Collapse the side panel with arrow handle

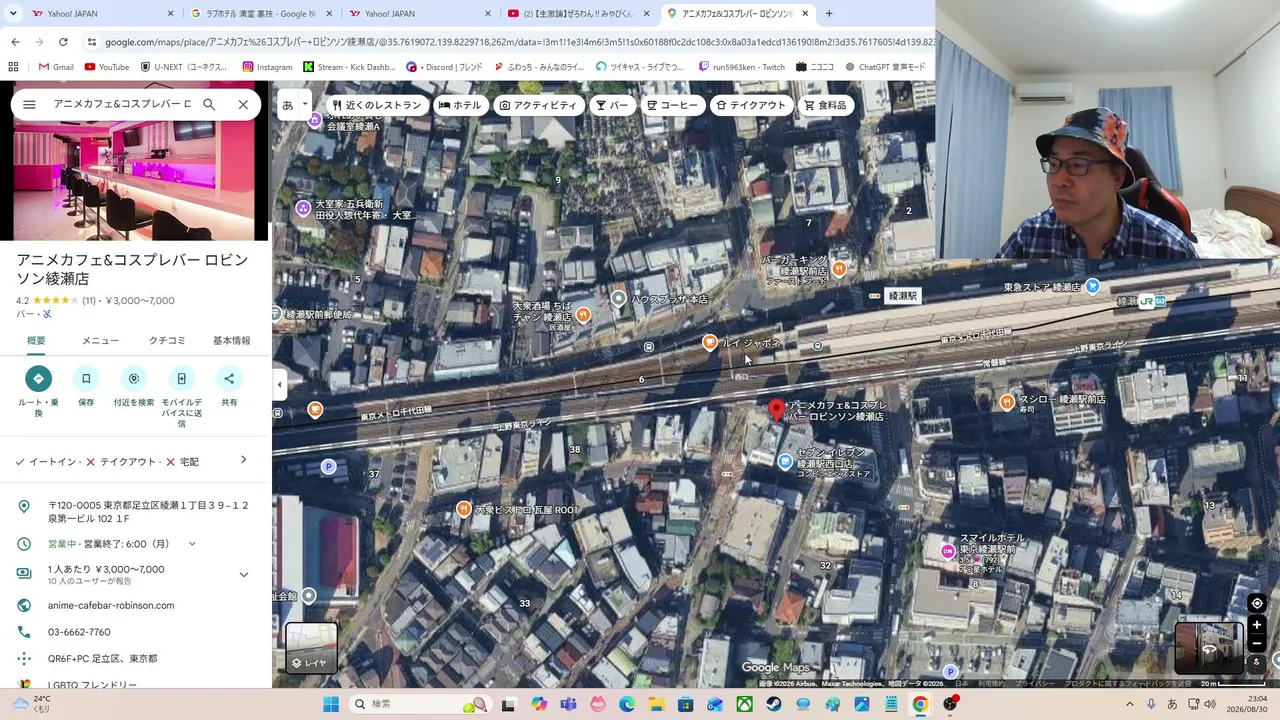[x=279, y=385]
